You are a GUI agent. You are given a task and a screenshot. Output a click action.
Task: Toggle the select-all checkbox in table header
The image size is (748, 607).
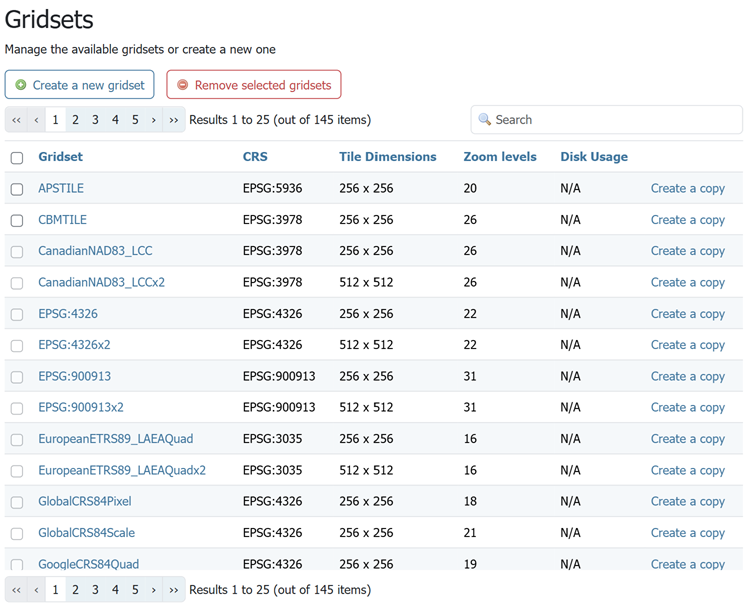point(17,158)
